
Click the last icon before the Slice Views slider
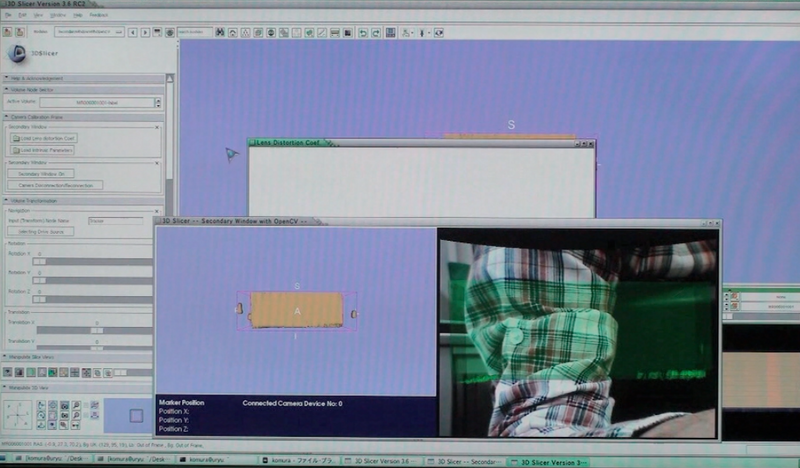click(108, 373)
